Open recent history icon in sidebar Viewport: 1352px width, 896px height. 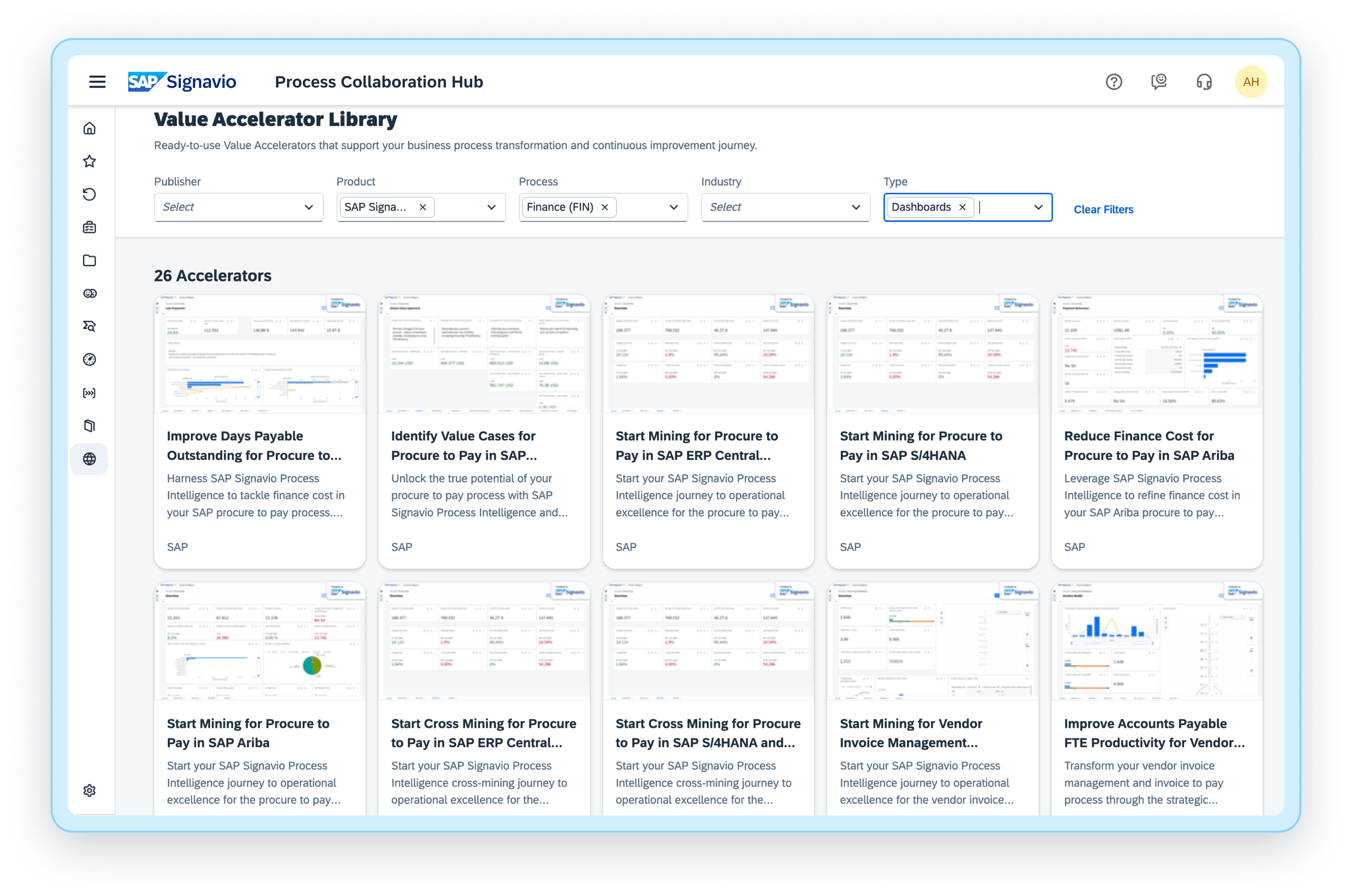click(x=89, y=194)
